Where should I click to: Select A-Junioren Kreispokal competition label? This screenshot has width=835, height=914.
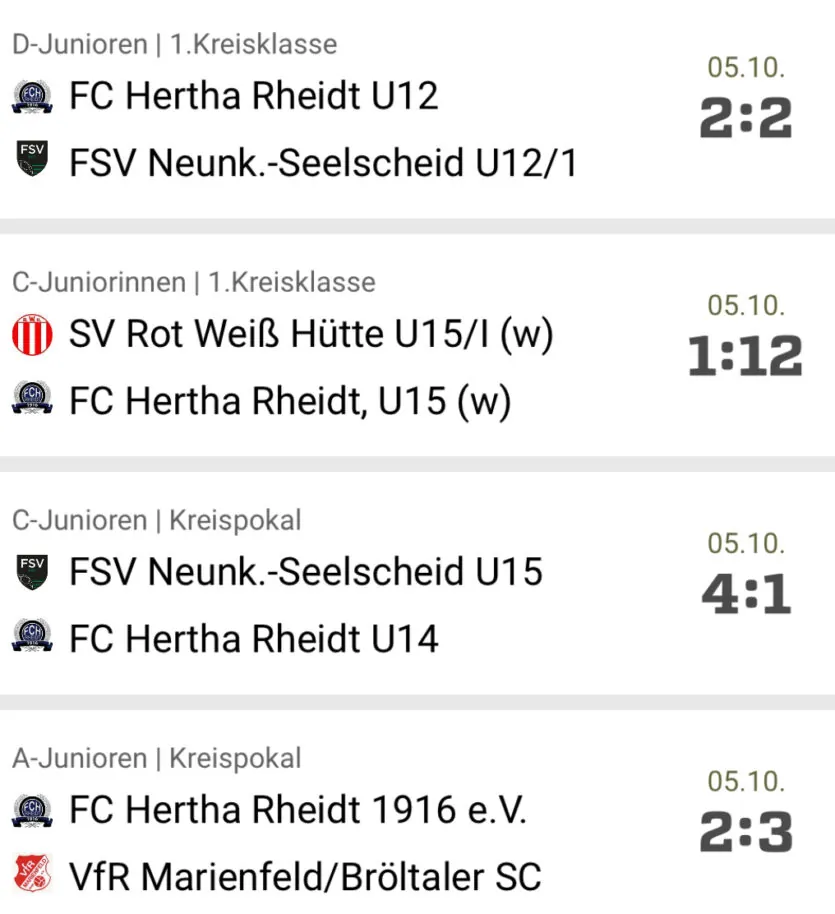[157, 758]
